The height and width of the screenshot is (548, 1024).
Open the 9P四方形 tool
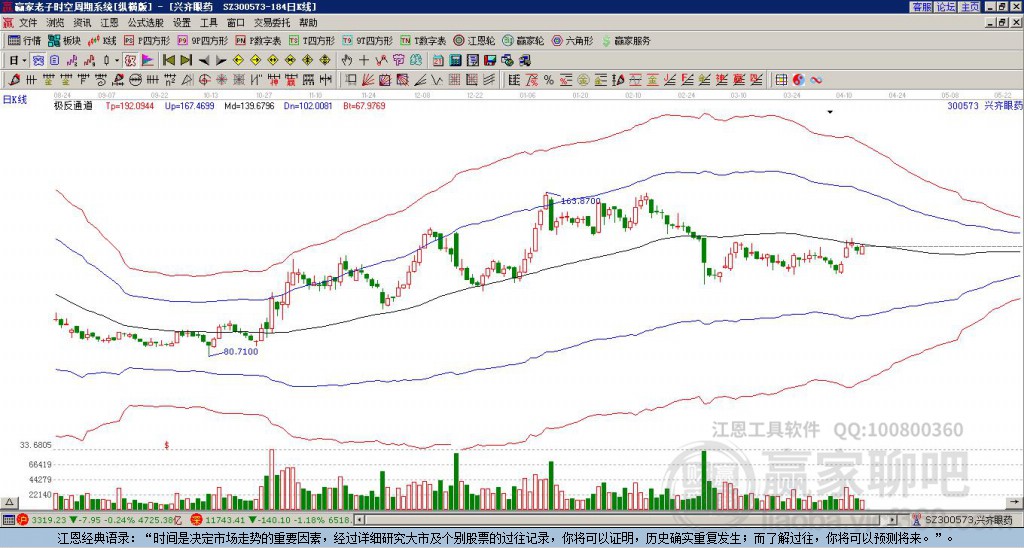202,40
